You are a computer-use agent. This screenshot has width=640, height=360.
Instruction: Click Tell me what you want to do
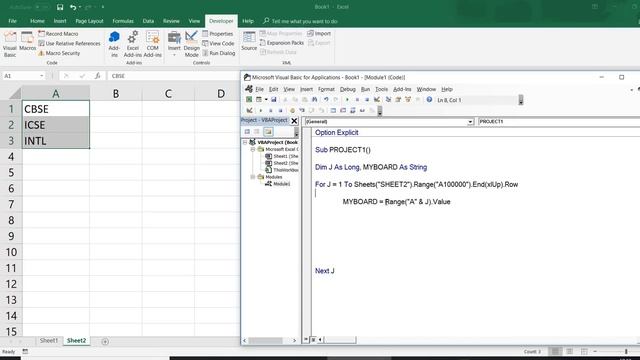click(301, 21)
